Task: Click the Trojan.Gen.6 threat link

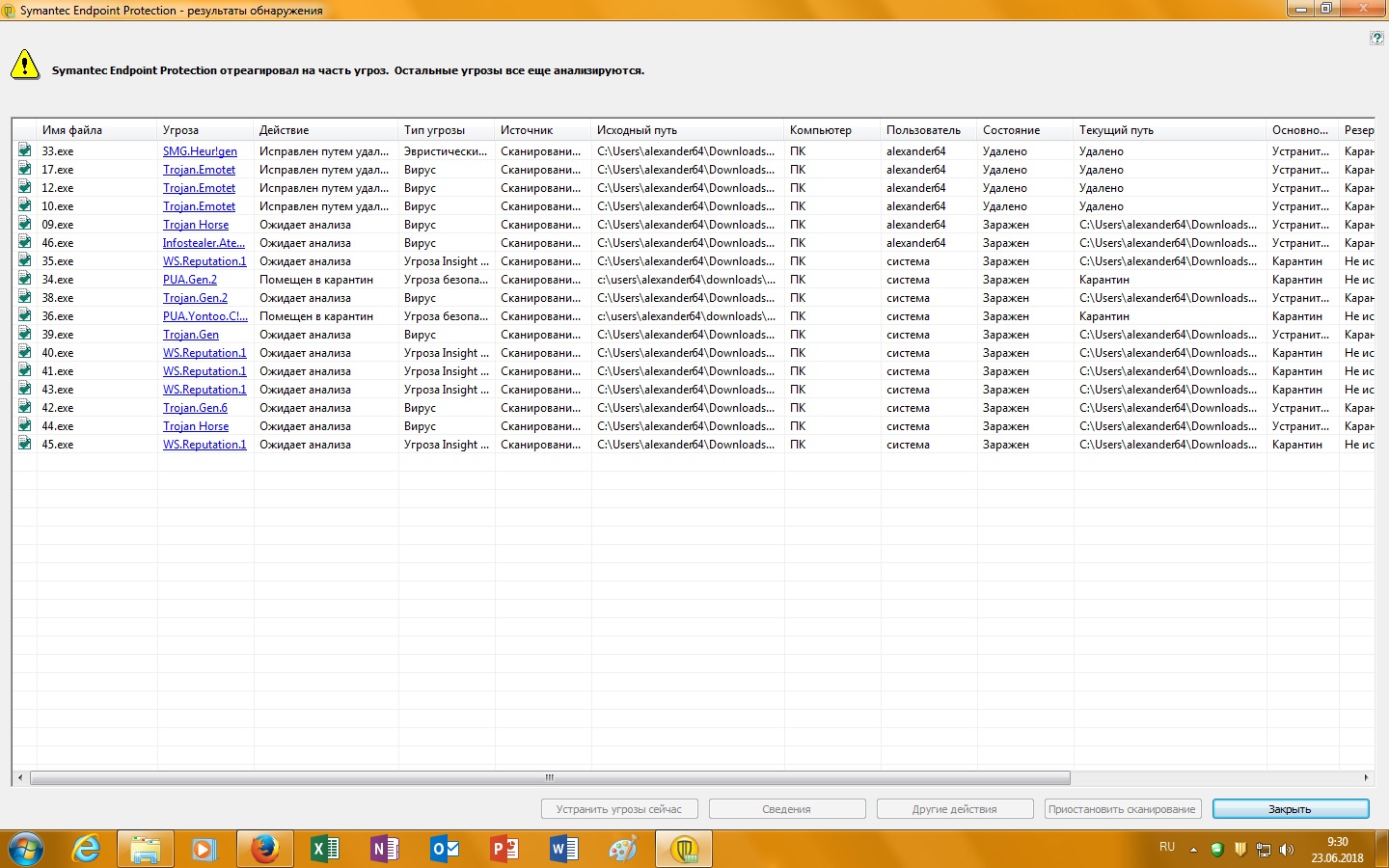Action: pyautogui.click(x=195, y=408)
